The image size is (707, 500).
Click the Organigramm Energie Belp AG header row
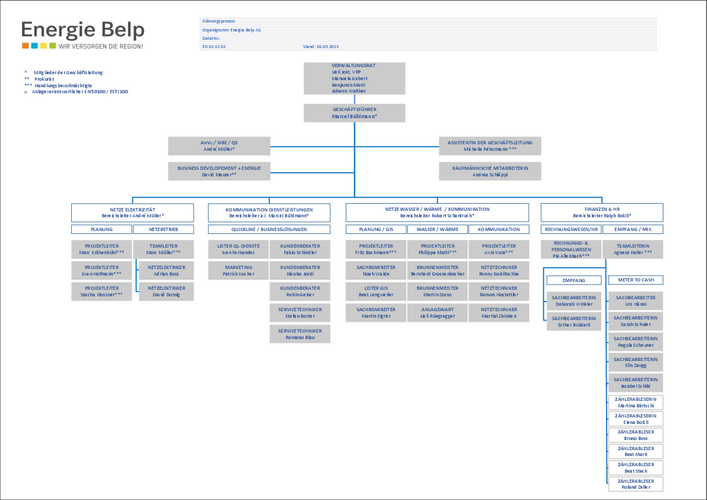pos(428,30)
